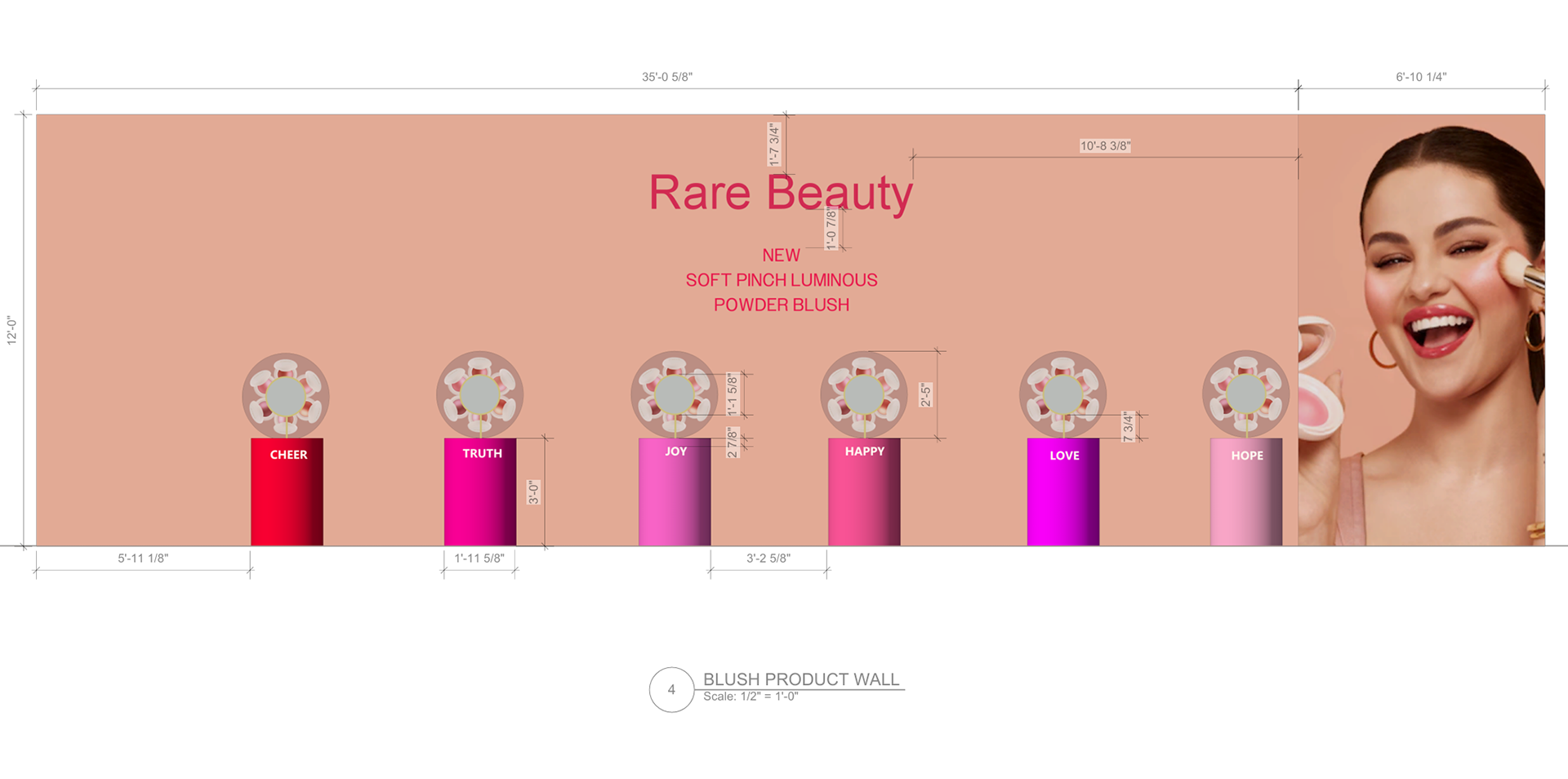This screenshot has width=1568, height=779.
Task: Click the HOPE pedestal label
Action: pos(1247,456)
